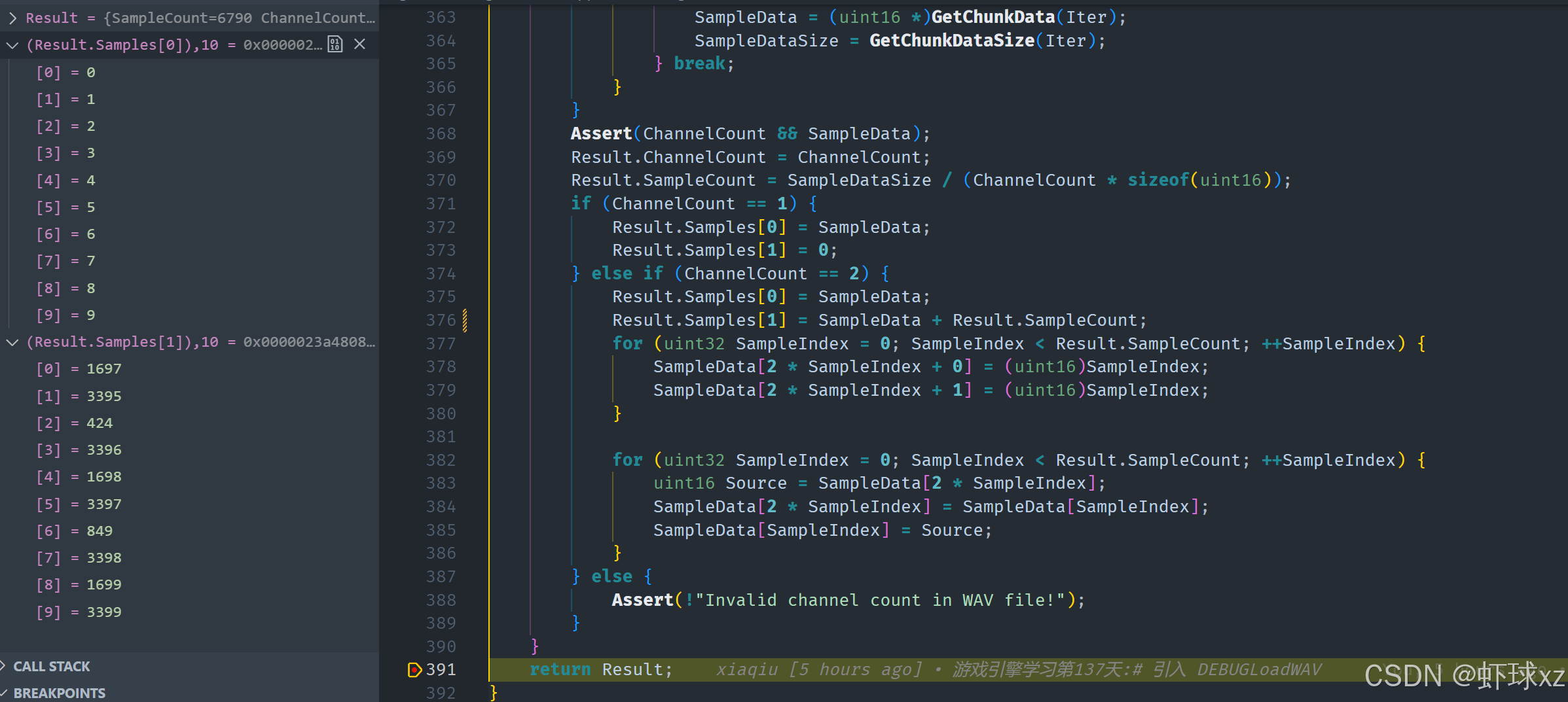Select watch item [0] = 1697
The height and width of the screenshot is (702, 1568).
pos(79,369)
